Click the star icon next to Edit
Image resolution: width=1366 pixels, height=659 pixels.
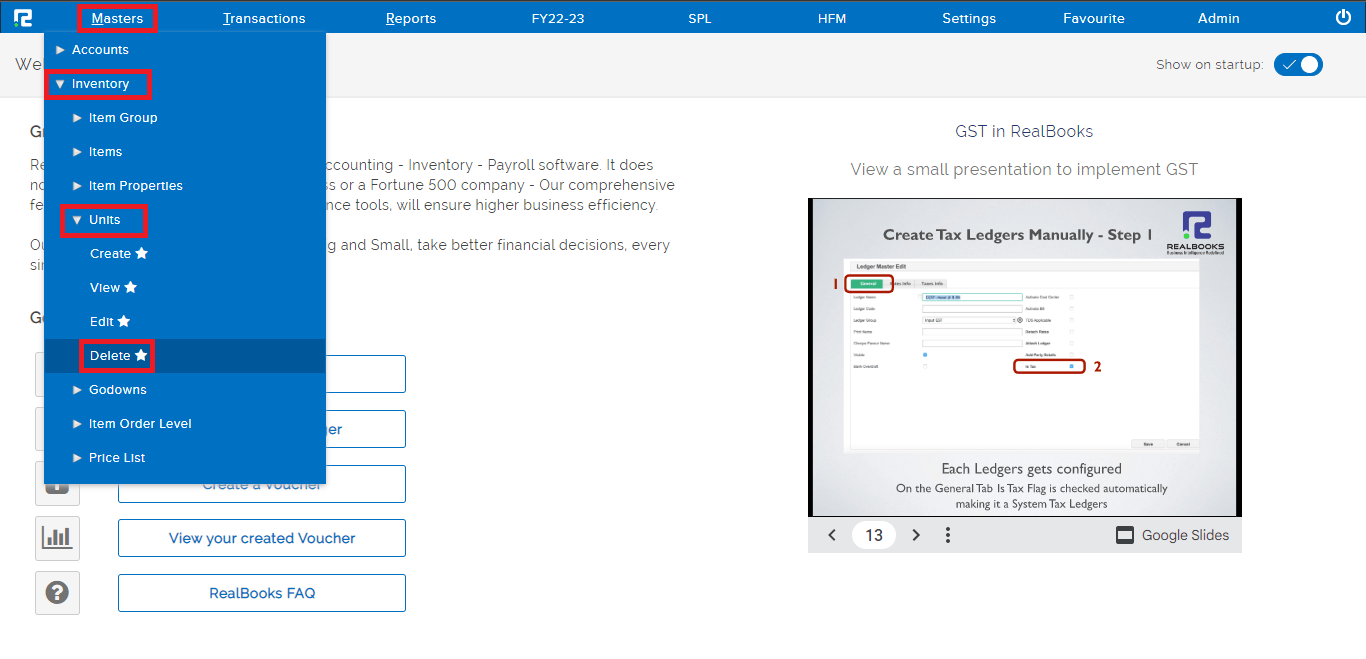pyautogui.click(x=124, y=322)
